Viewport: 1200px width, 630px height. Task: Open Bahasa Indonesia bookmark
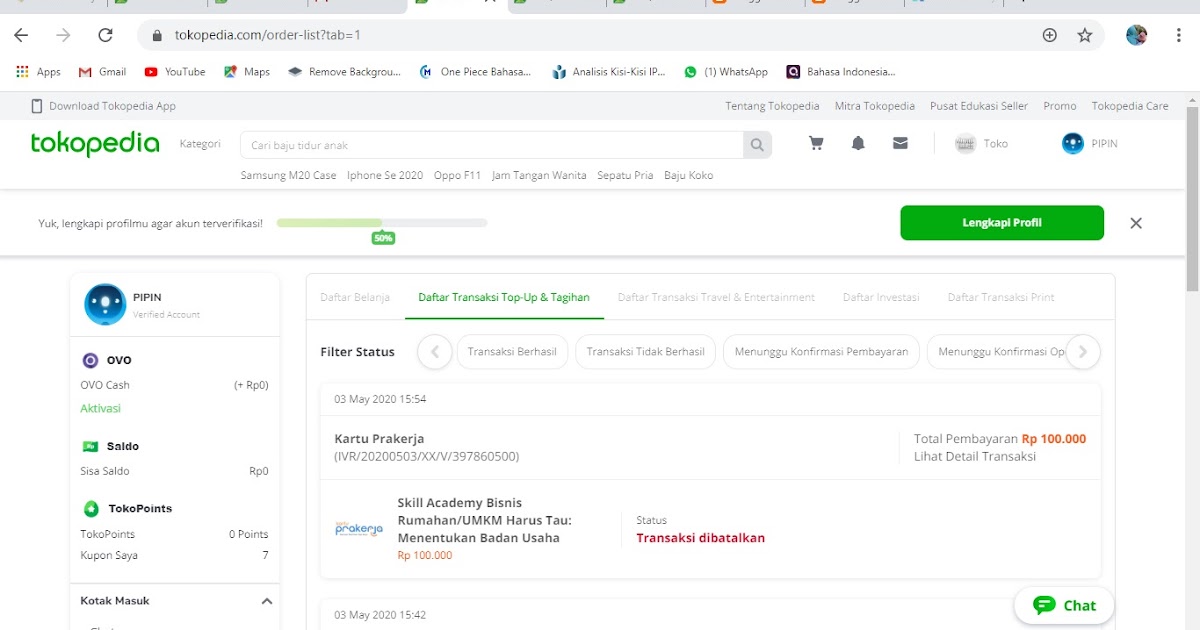click(x=841, y=72)
